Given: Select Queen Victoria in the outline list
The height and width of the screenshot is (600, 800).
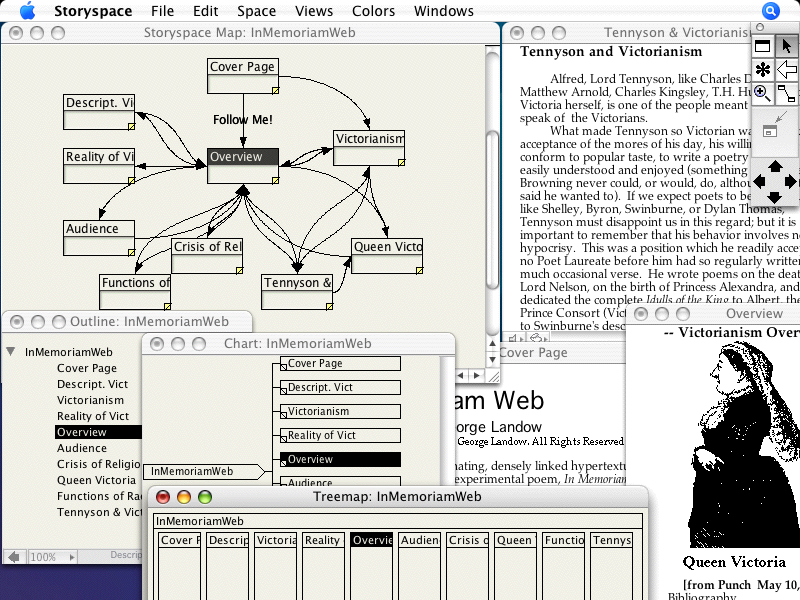Looking at the screenshot, I should click(x=96, y=480).
